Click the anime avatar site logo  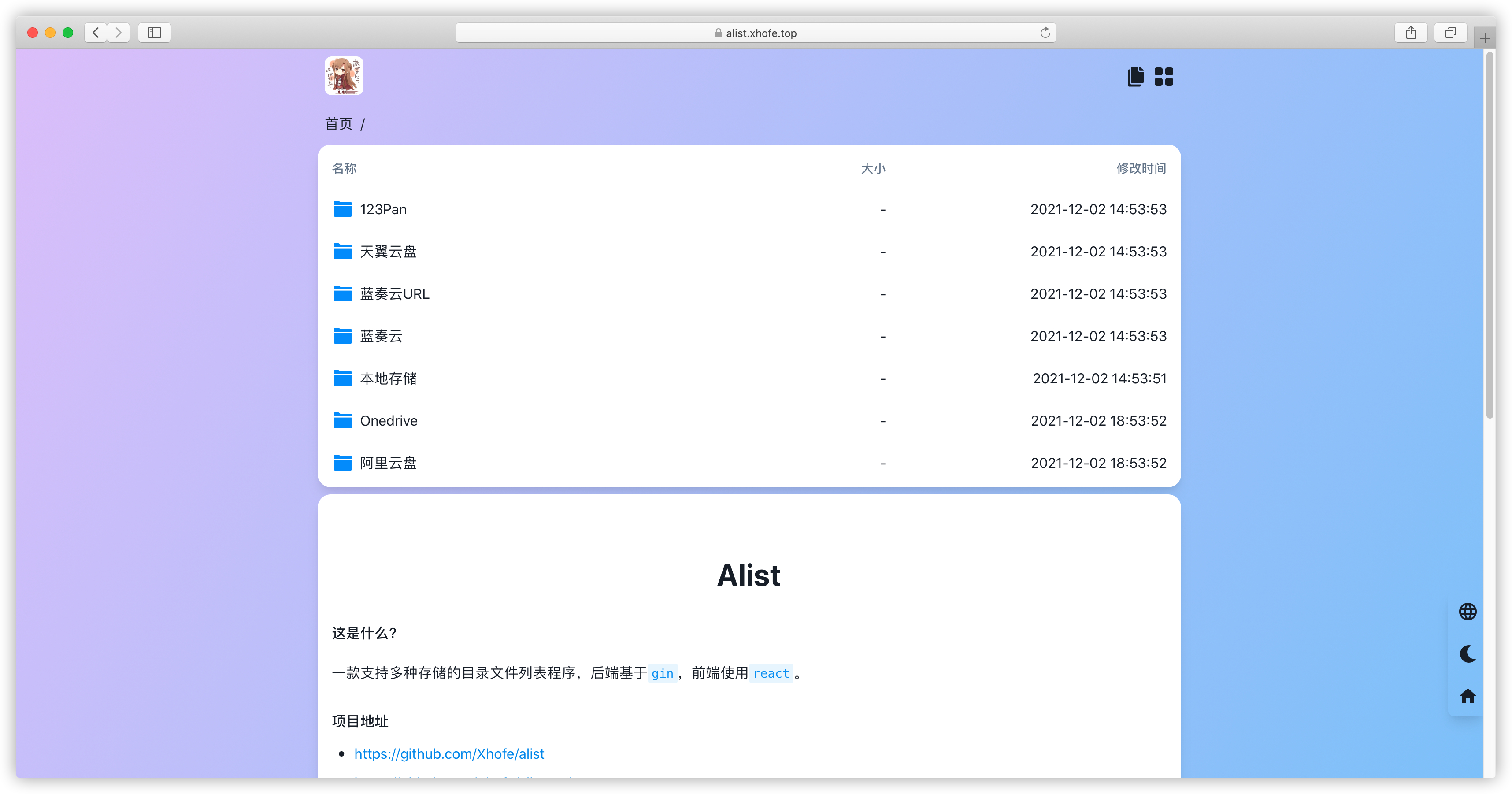point(344,76)
